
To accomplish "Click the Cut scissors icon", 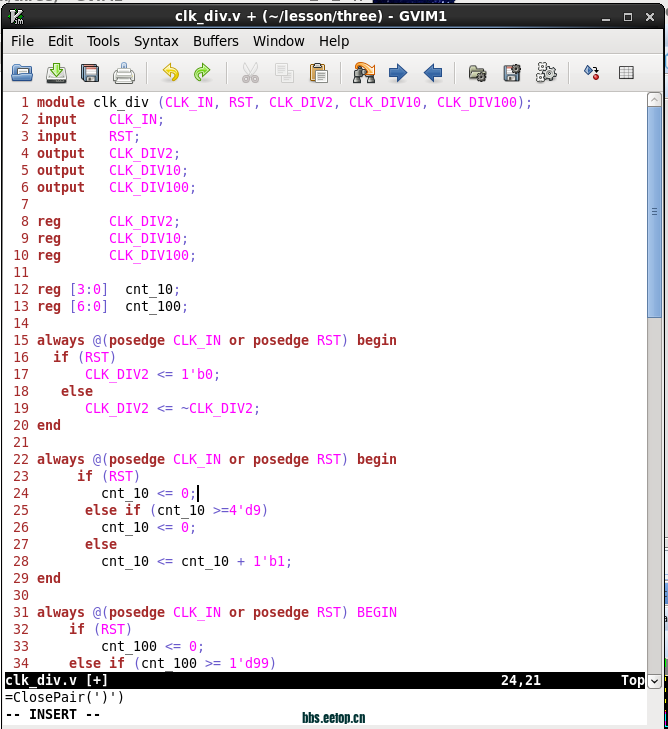I will coord(251,73).
